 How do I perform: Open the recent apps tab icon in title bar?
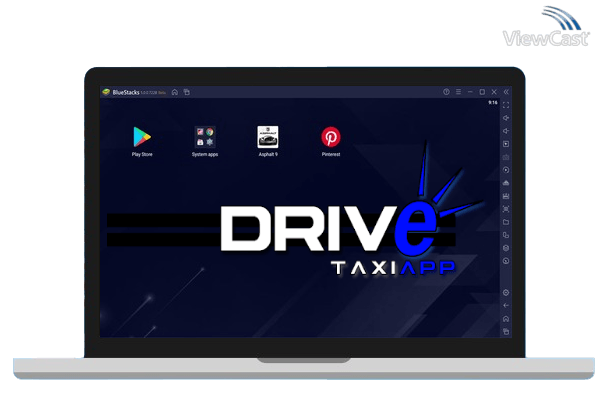pos(187,92)
